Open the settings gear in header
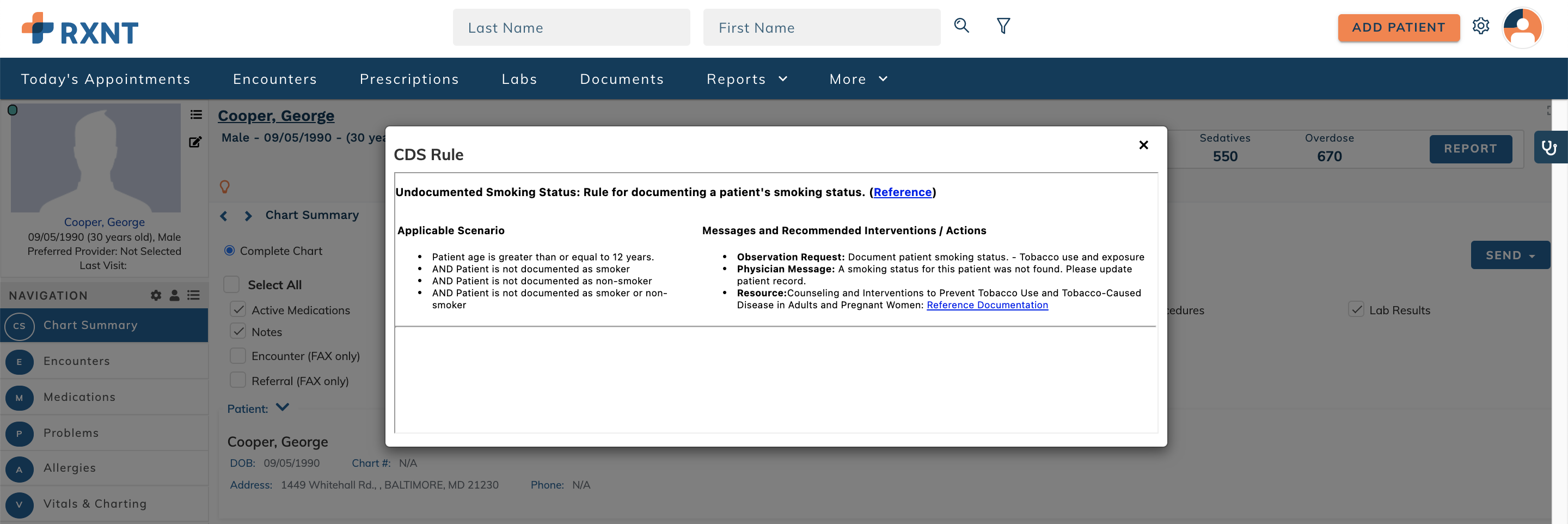 pos(1480,26)
